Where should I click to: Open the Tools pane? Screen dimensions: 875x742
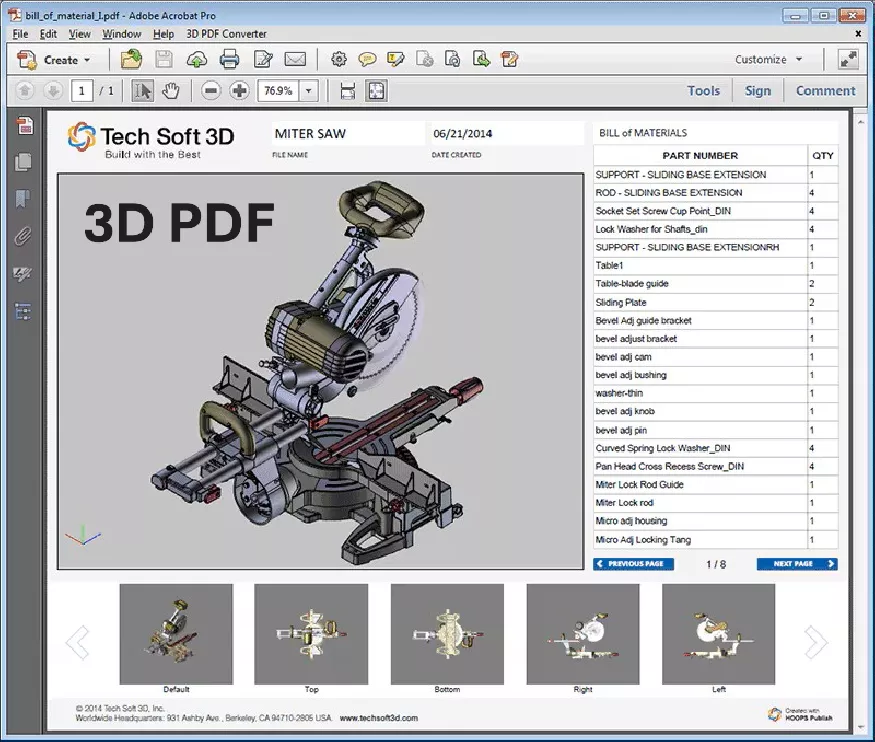tap(703, 91)
